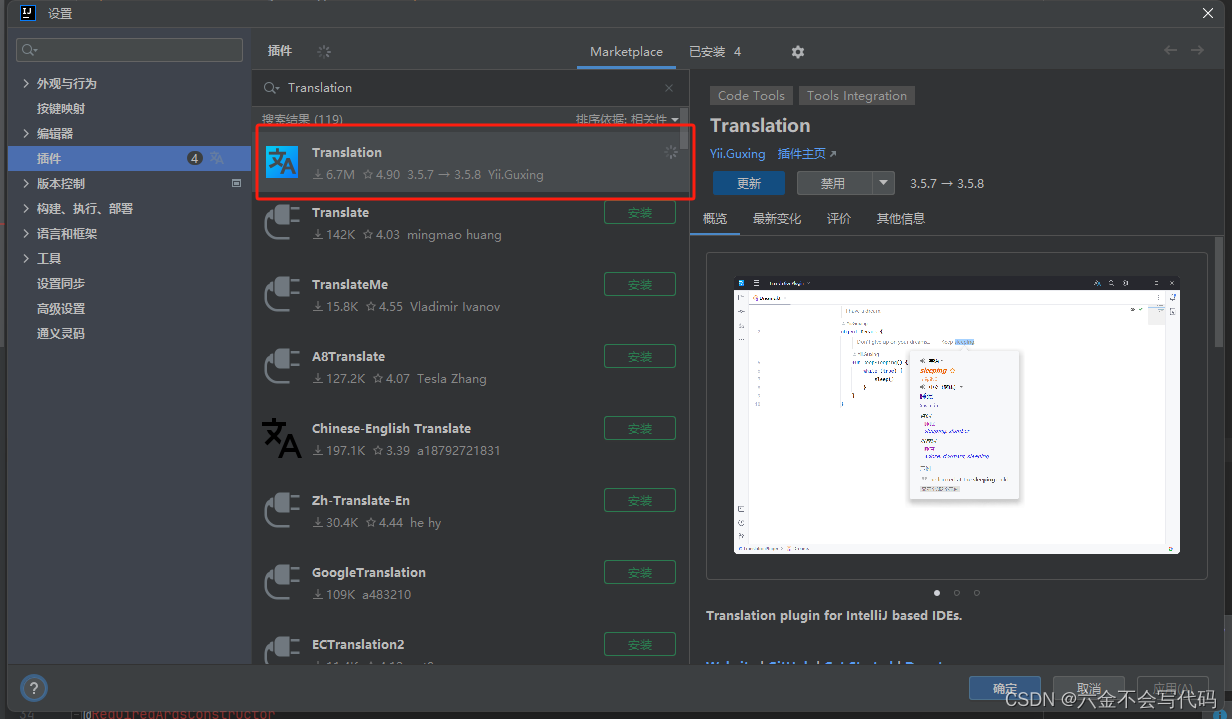The image size is (1232, 719).
Task: Expand the 工具 settings group
Action: [x=26, y=258]
